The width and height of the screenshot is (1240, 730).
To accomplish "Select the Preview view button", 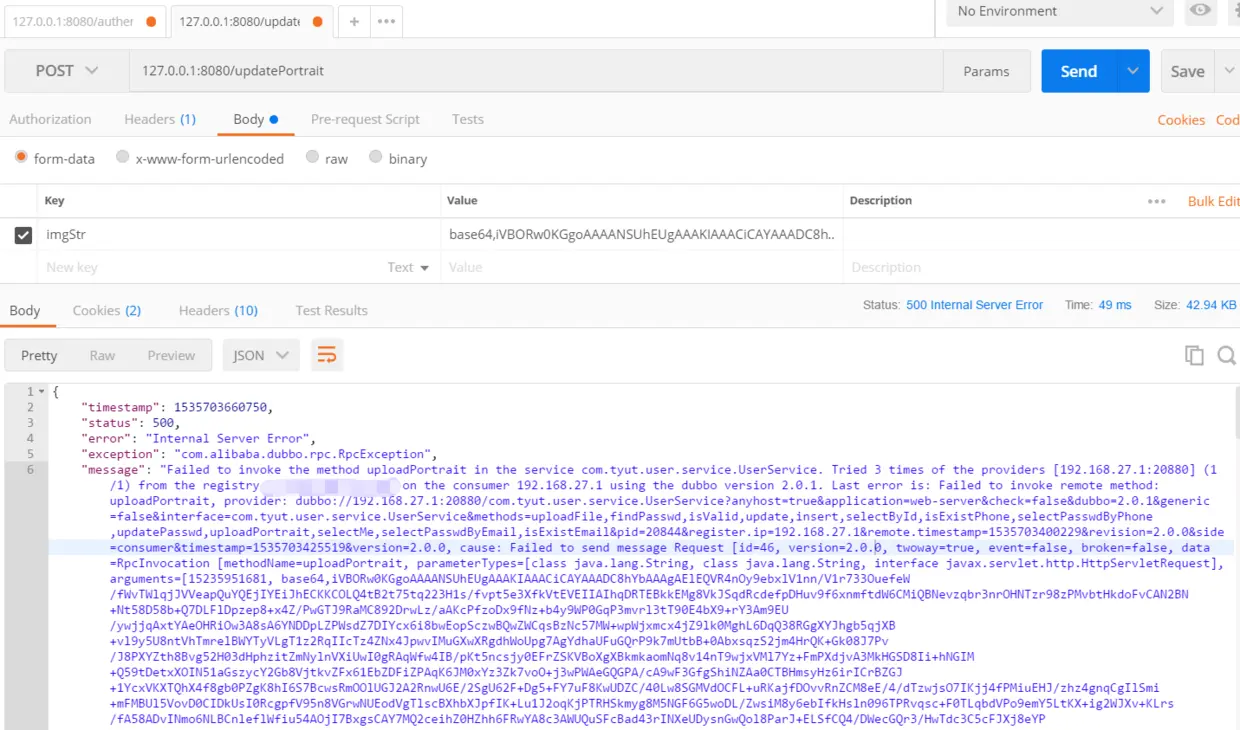I will (x=171, y=355).
